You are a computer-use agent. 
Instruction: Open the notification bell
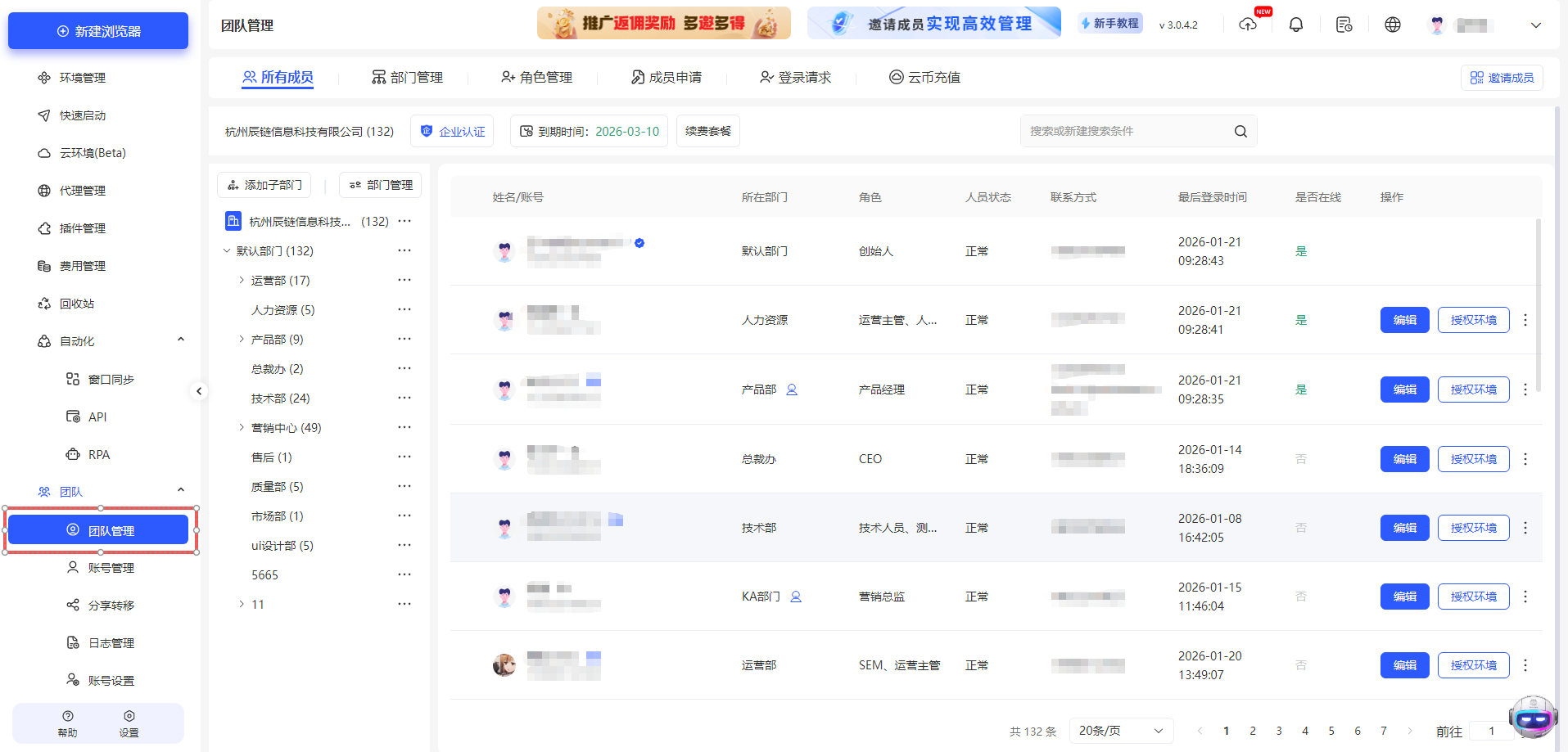(x=1295, y=25)
